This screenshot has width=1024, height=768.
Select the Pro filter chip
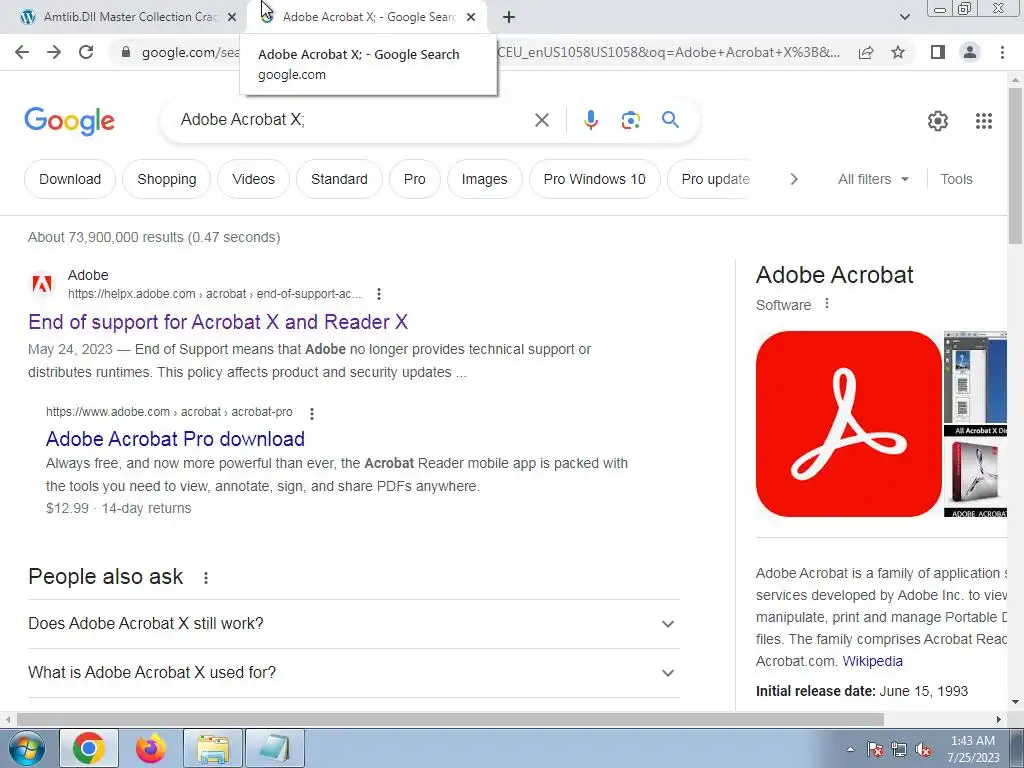tap(415, 179)
